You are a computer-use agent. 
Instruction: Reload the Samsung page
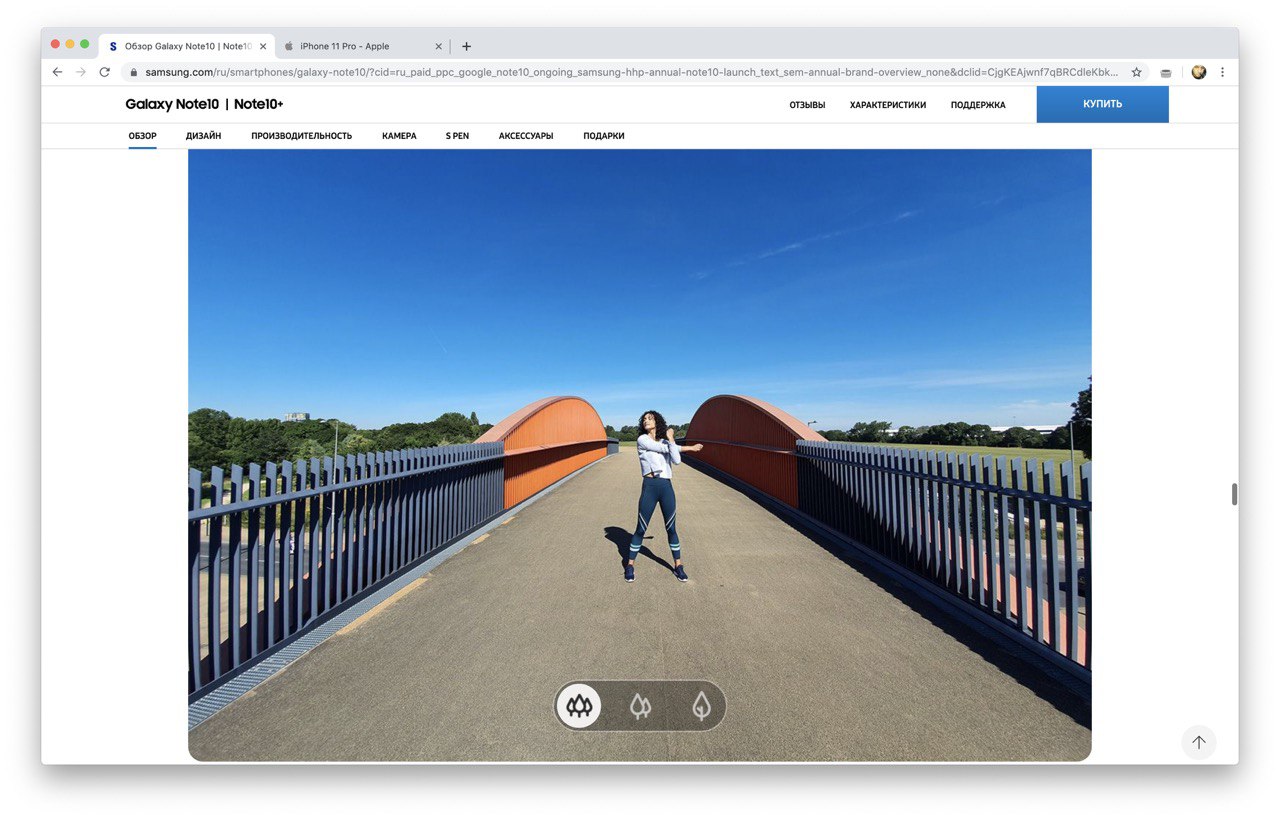click(104, 72)
